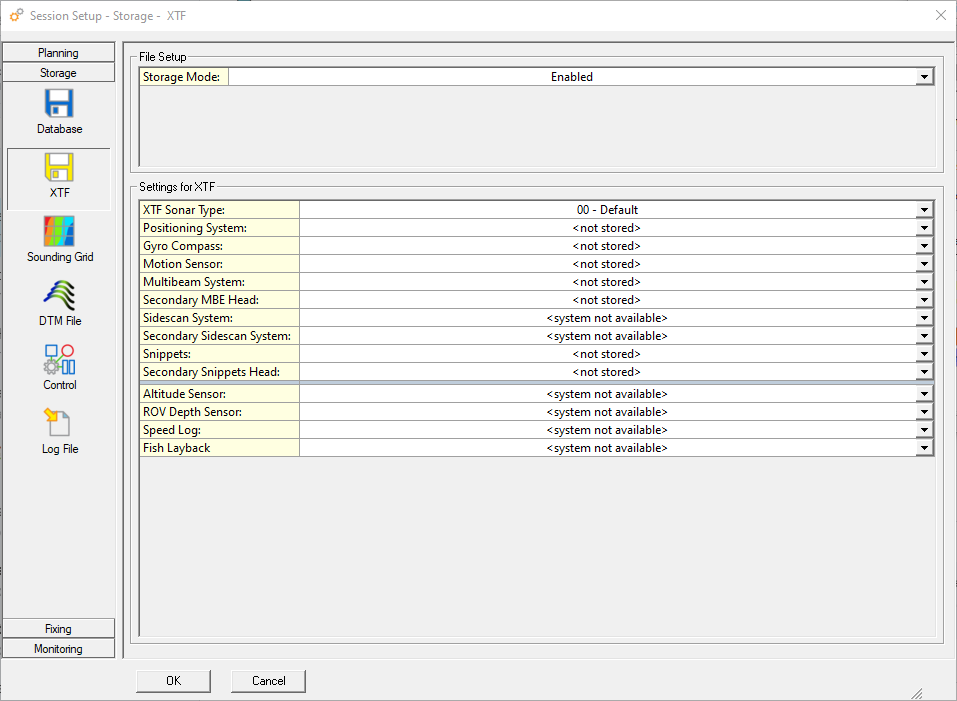
Task: Open the Fixing section tab
Action: [58, 629]
